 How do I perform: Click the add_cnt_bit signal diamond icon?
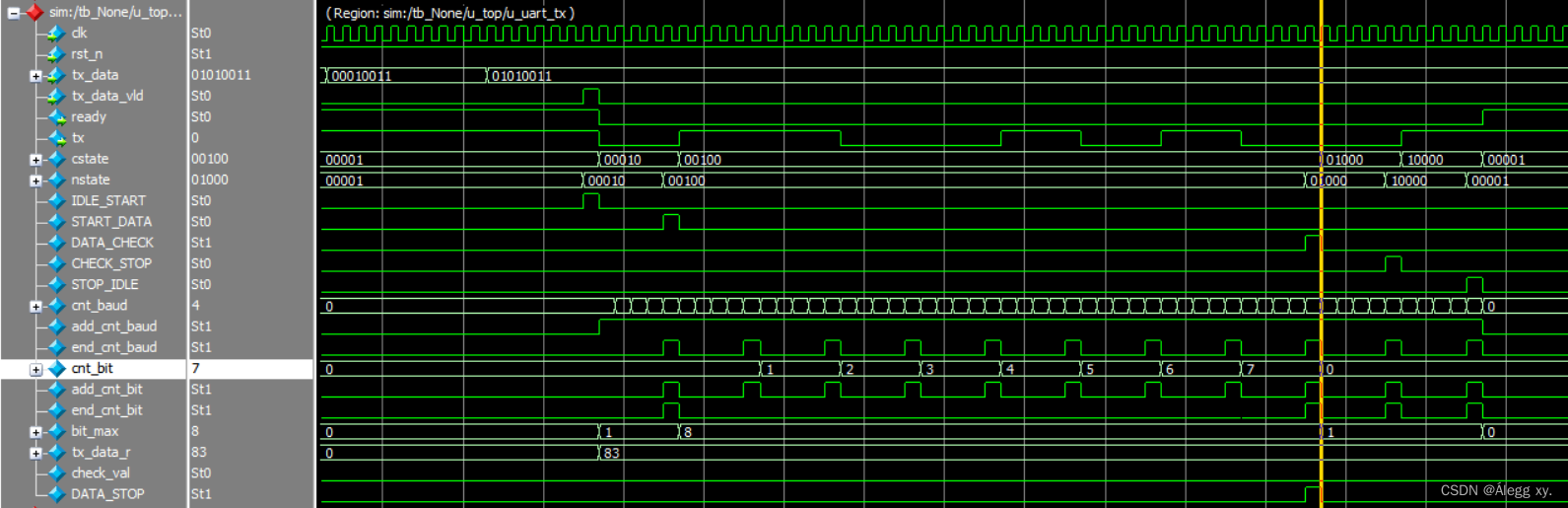coord(56,390)
